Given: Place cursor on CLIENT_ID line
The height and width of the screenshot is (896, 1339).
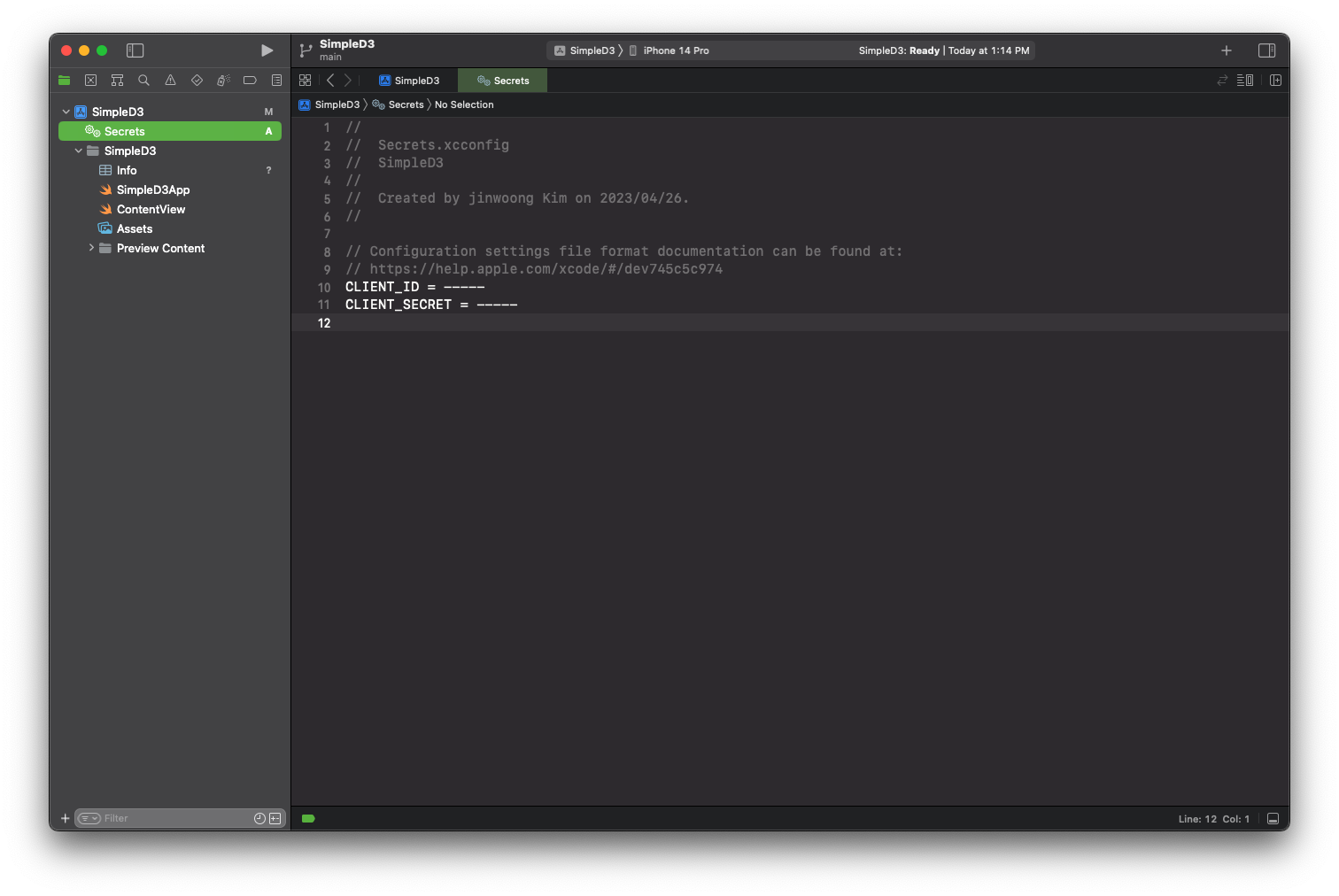Looking at the screenshot, I should 414,287.
